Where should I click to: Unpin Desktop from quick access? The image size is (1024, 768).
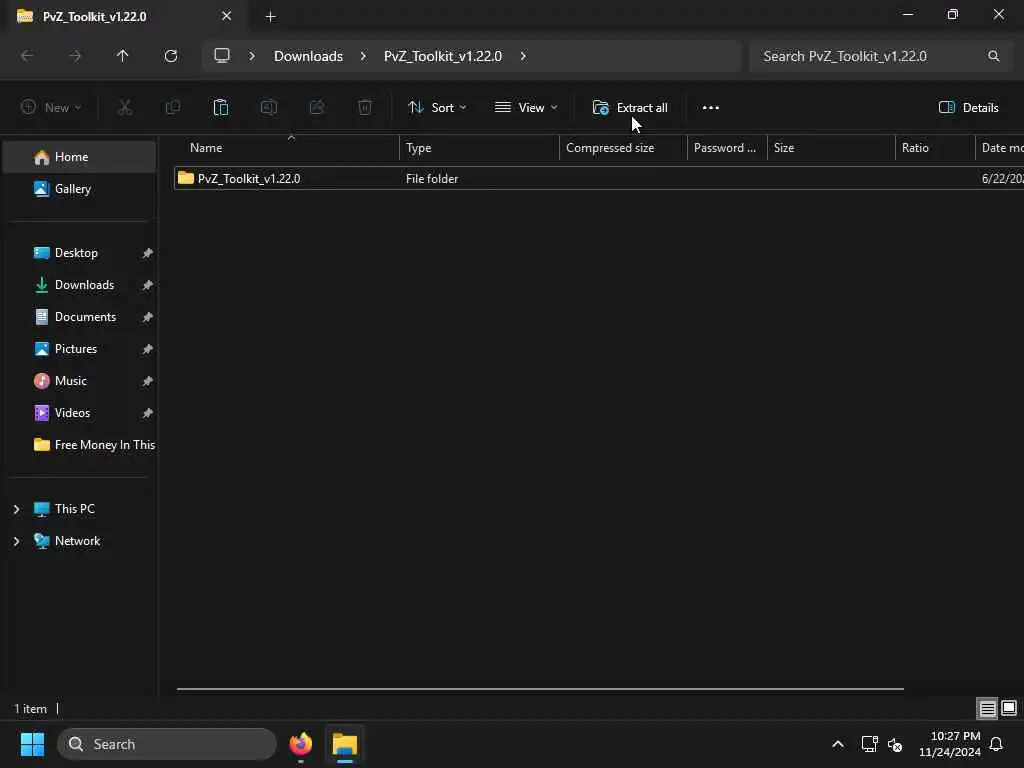pyautogui.click(x=148, y=253)
